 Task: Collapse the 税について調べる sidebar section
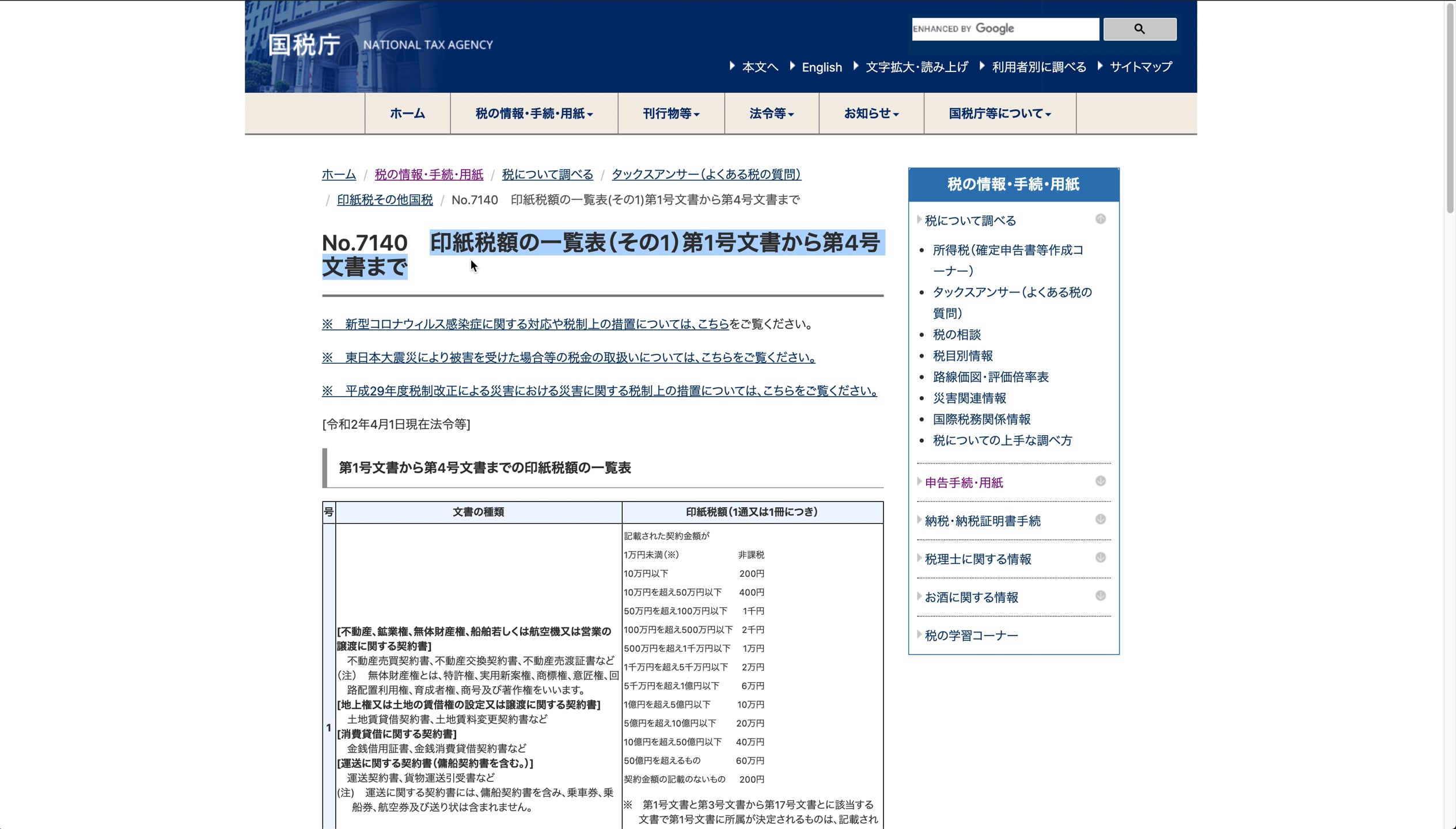tap(1101, 219)
